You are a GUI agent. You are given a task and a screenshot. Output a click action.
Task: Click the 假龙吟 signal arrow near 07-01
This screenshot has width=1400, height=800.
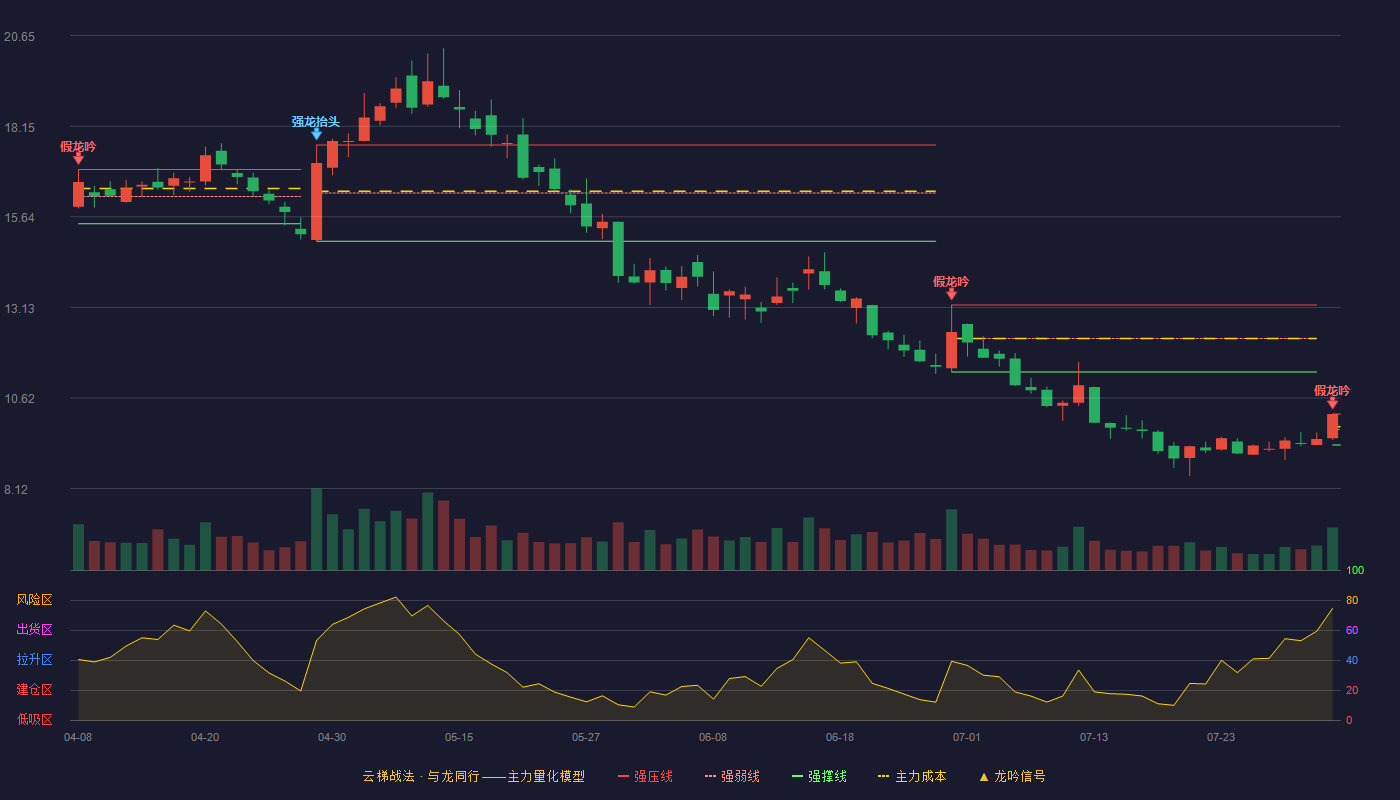tap(951, 294)
